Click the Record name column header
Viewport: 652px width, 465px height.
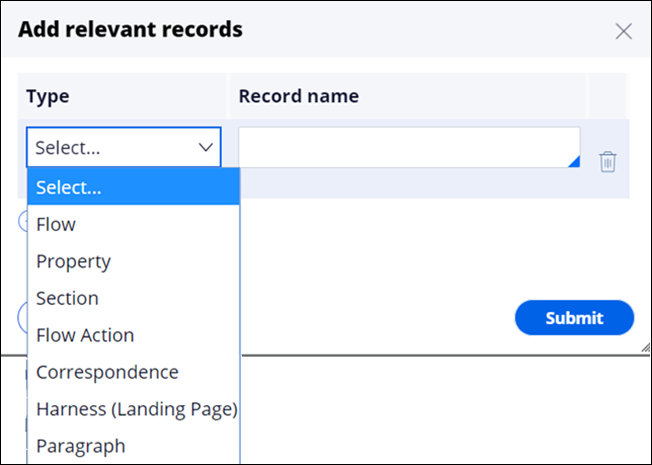coord(298,96)
